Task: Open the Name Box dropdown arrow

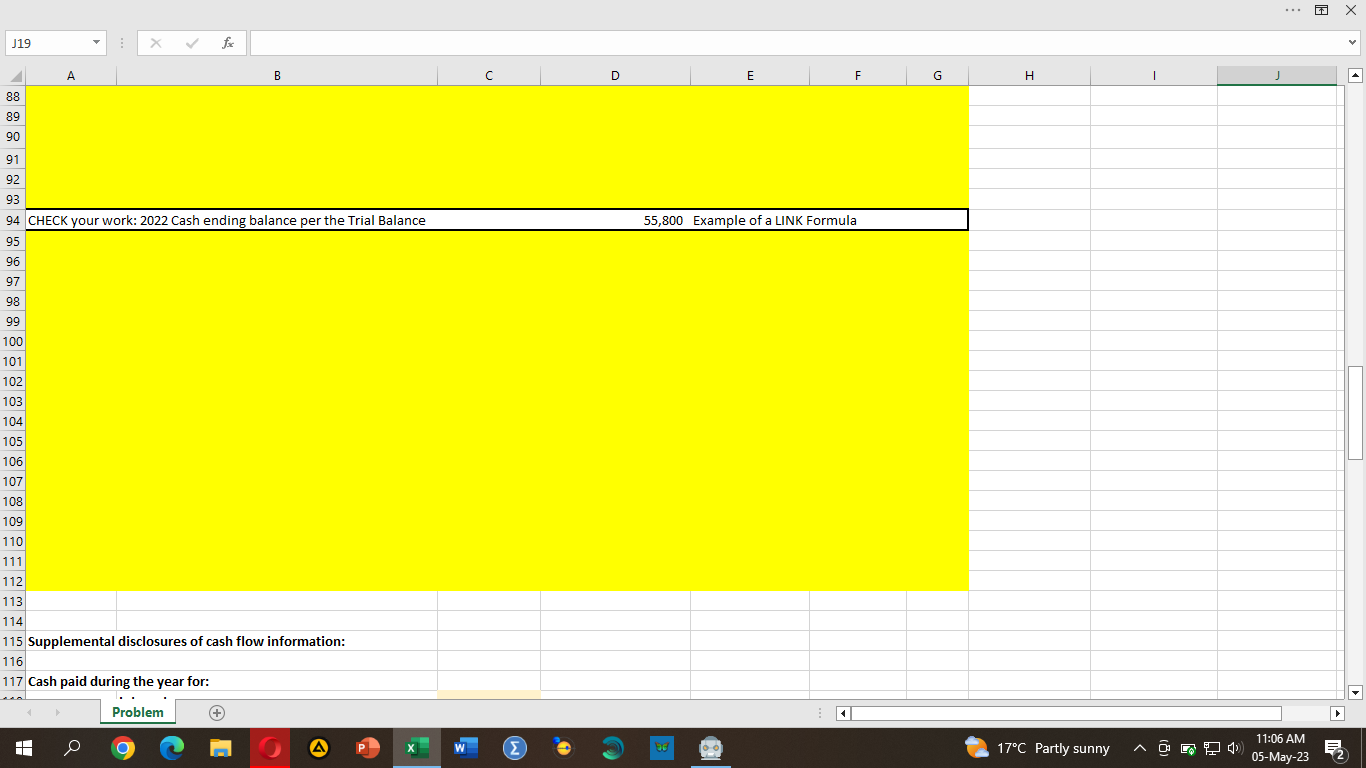Action: [97, 42]
